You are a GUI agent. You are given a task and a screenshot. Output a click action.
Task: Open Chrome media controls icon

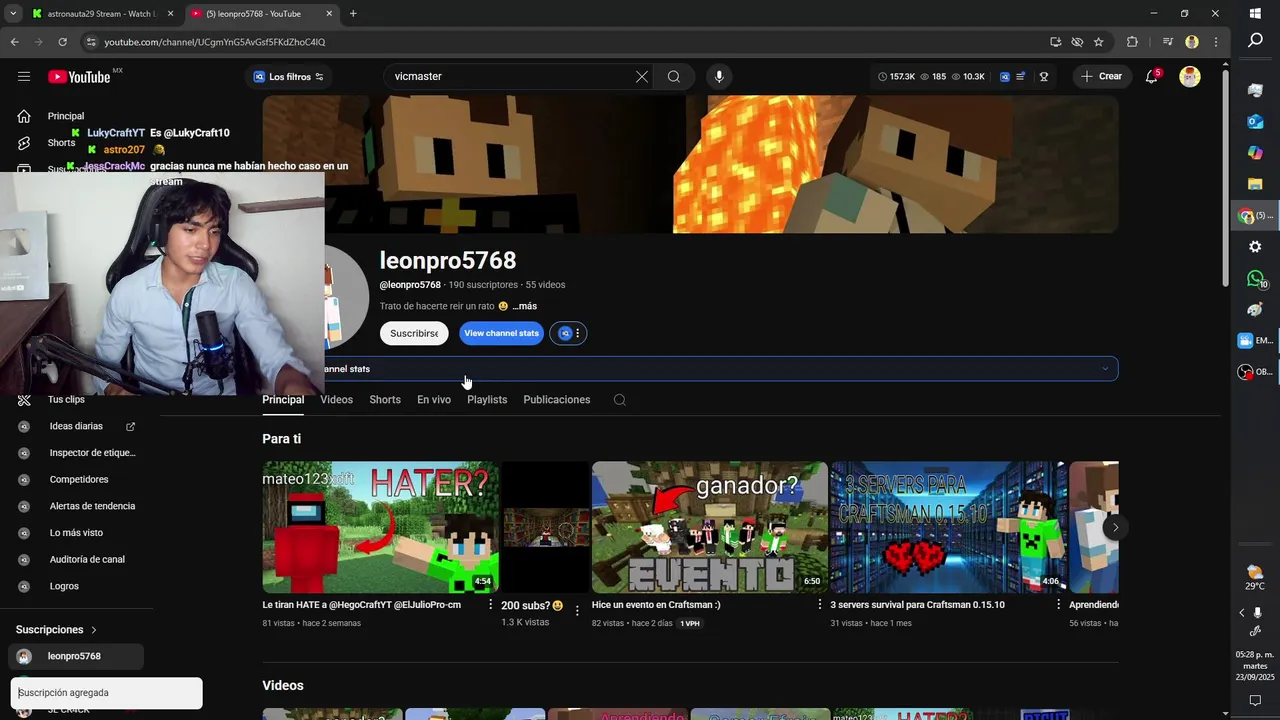(1167, 42)
